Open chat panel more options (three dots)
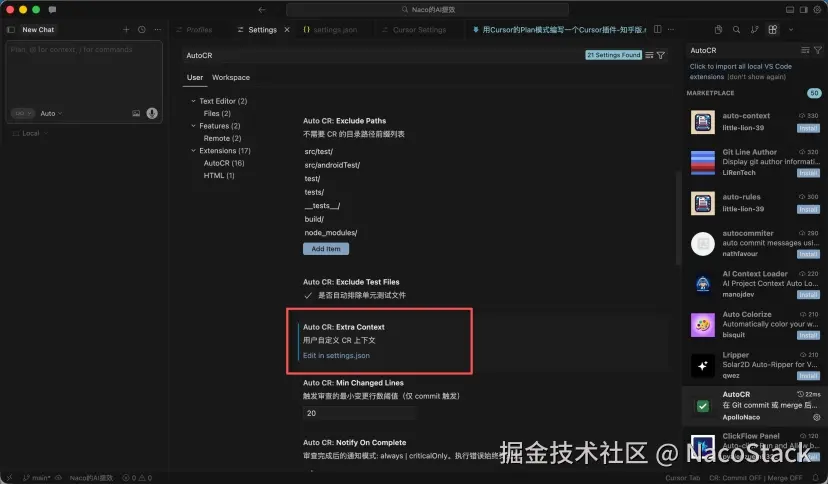 click(157, 30)
